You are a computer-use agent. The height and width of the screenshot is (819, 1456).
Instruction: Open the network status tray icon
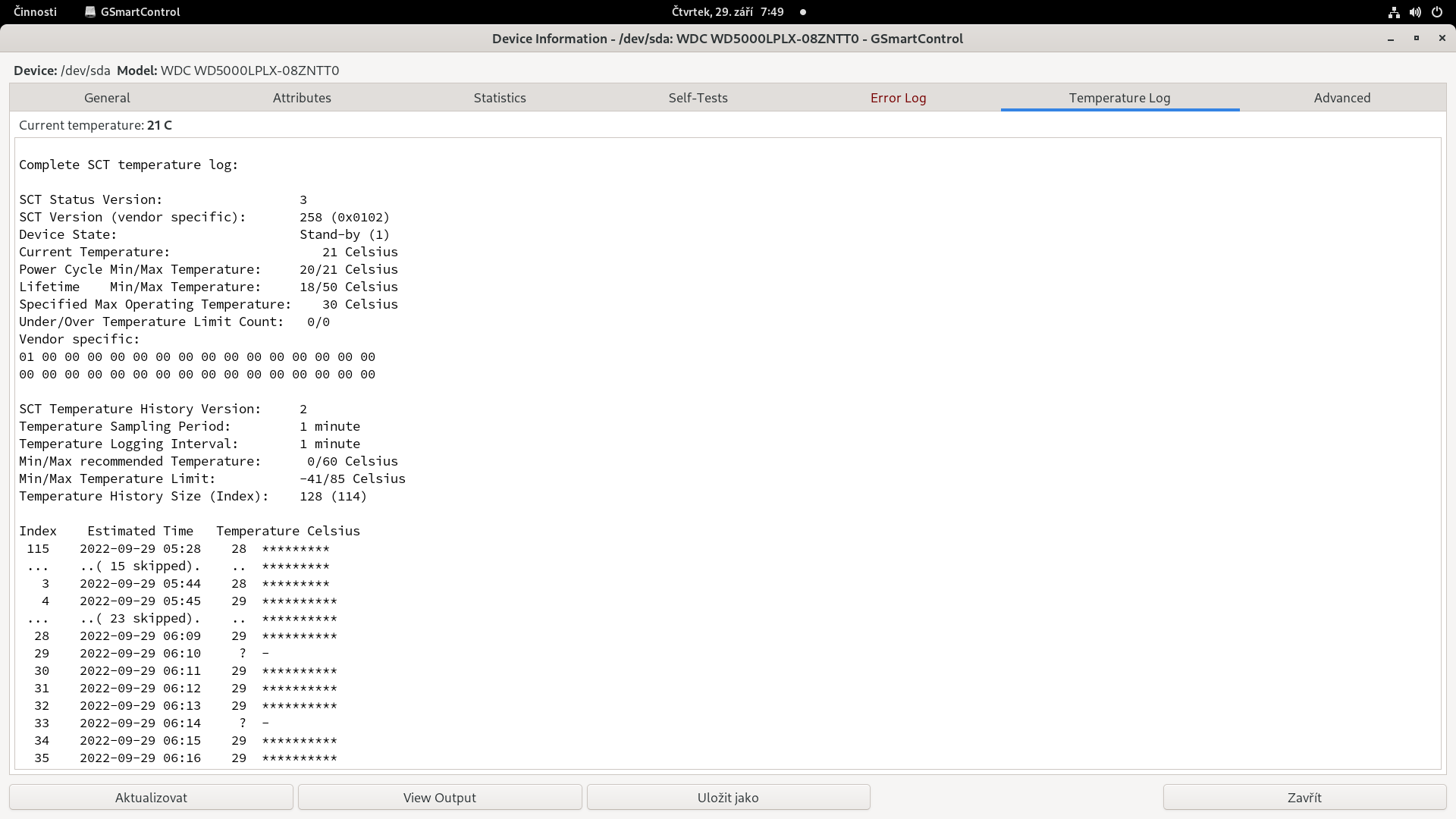[x=1394, y=12]
